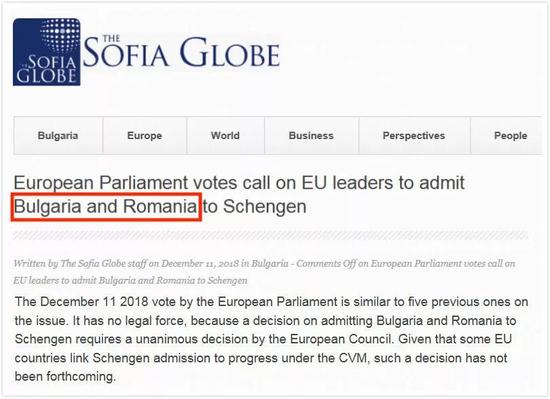Viewport: 550px width, 399px height.
Task: Switch to the Perspectives tab
Action: (414, 136)
